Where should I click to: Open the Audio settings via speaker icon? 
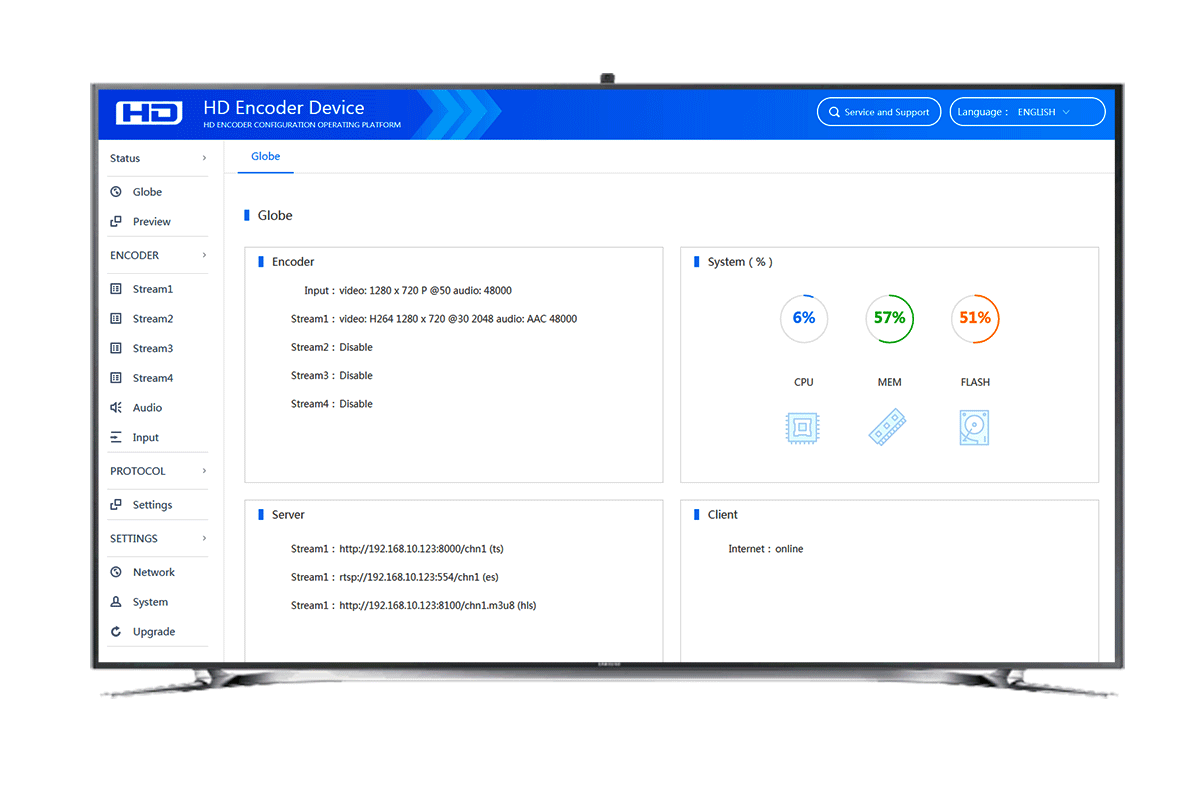(117, 407)
